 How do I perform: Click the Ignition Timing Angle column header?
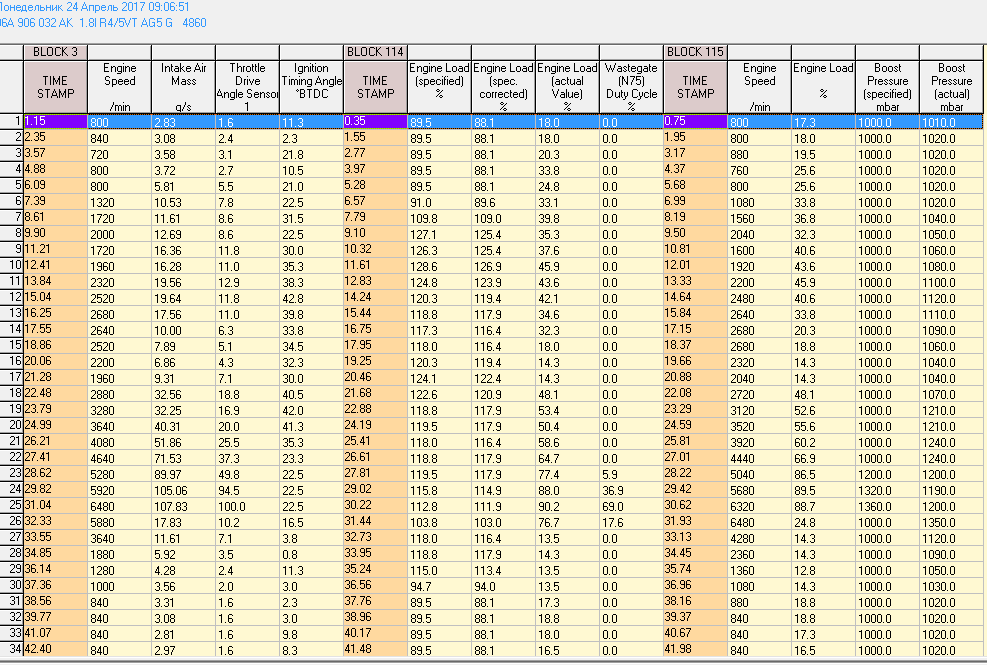coord(311,86)
